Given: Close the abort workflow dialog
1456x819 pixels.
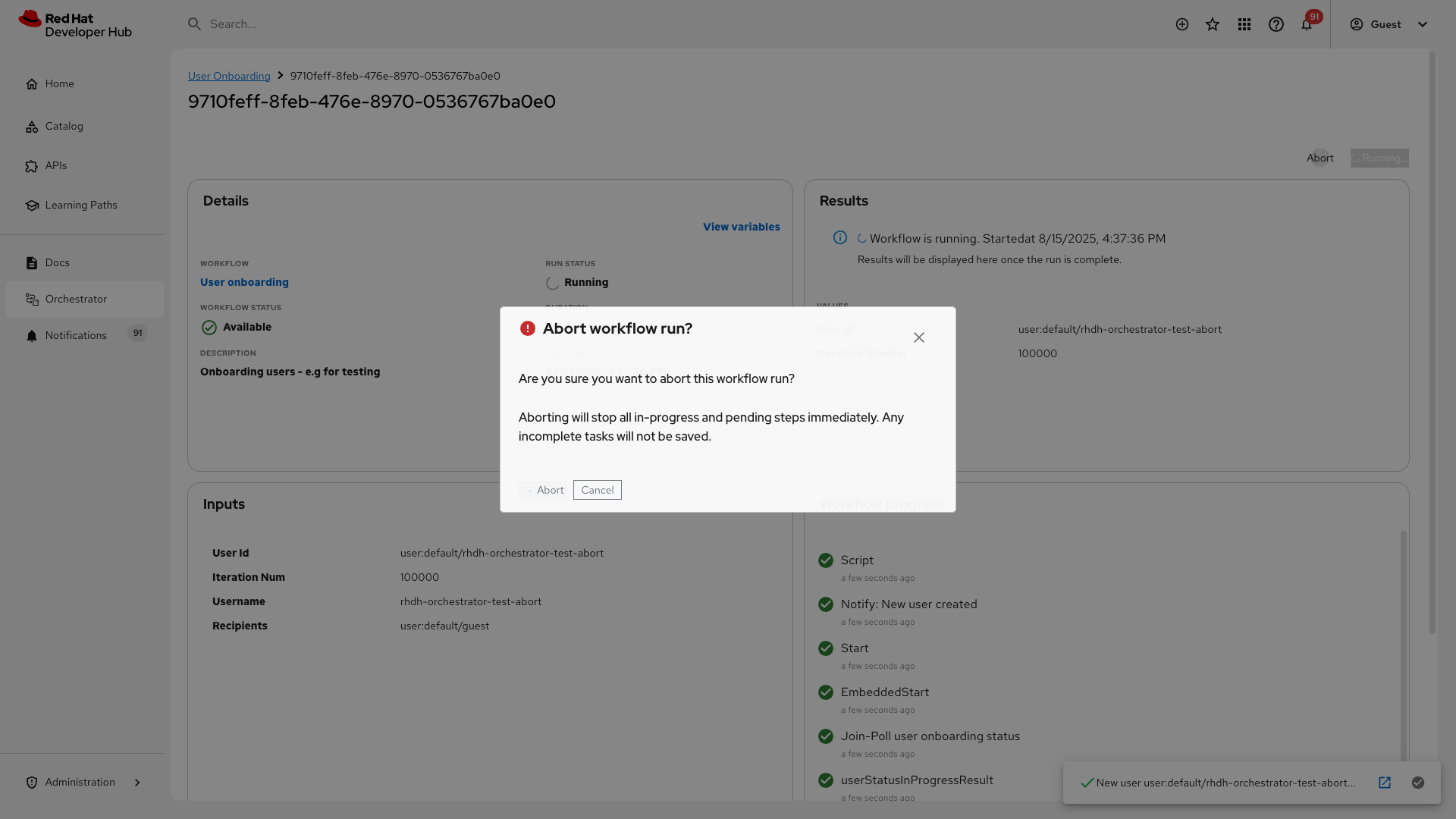Looking at the screenshot, I should pyautogui.click(x=919, y=337).
